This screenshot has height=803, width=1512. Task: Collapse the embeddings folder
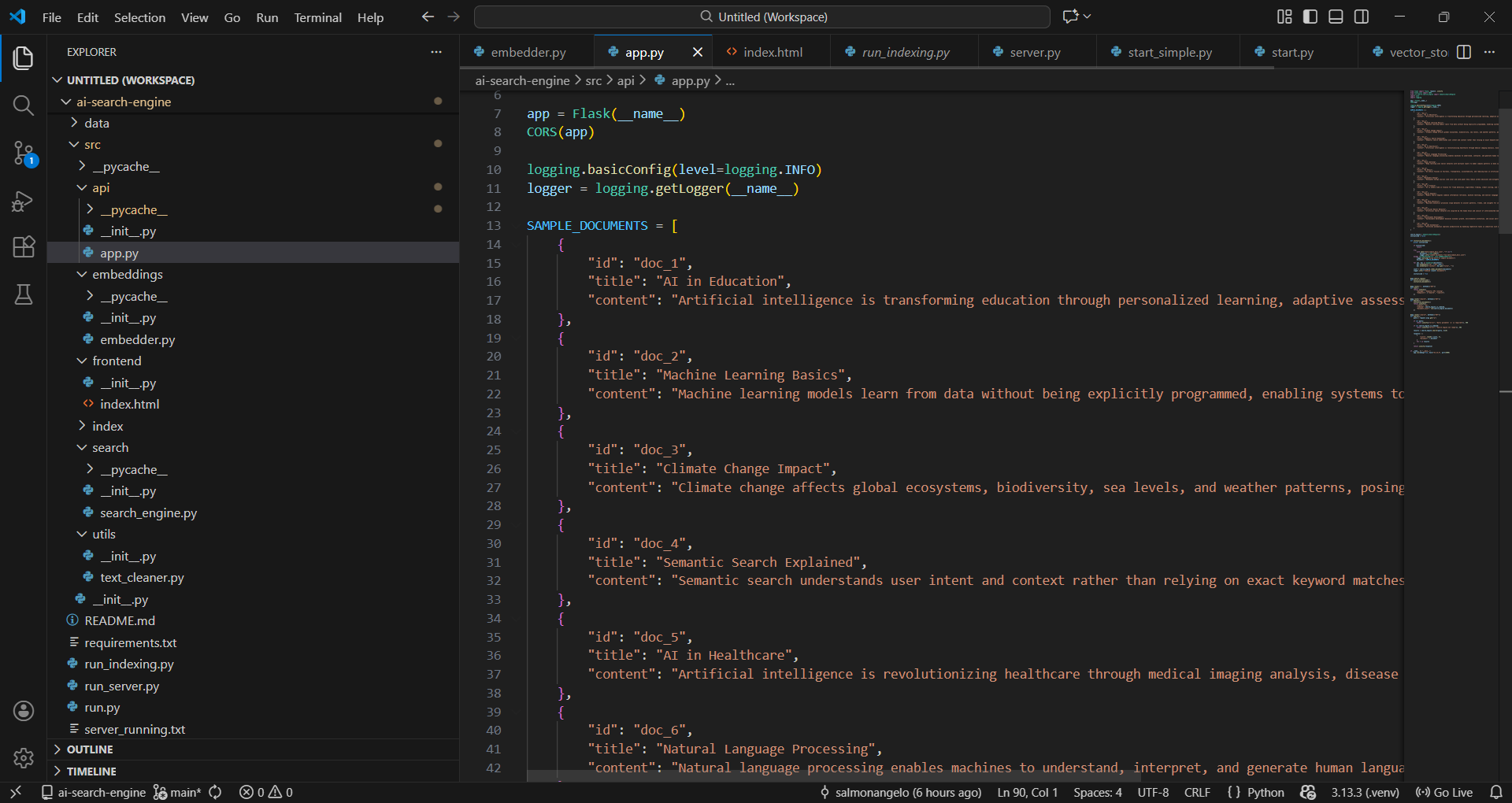[127, 275]
